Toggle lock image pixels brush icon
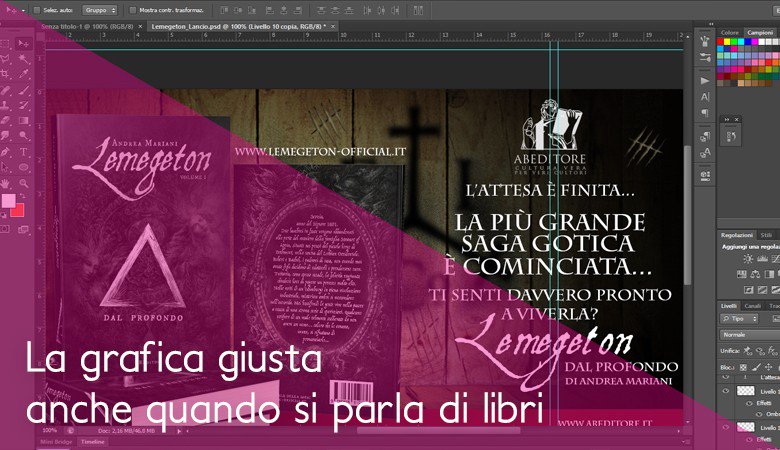Image resolution: width=780 pixels, height=450 pixels. pyautogui.click(x=756, y=367)
